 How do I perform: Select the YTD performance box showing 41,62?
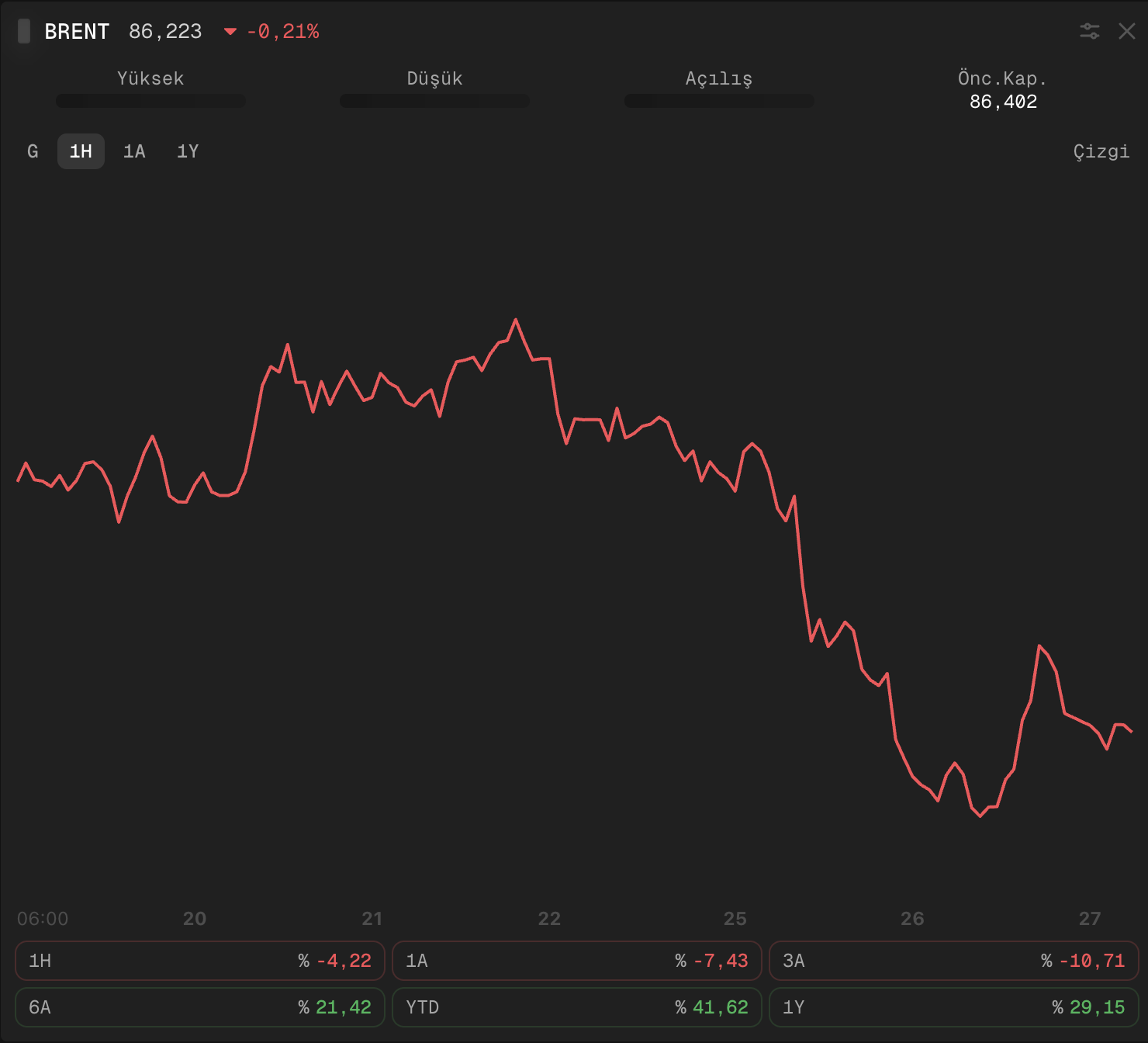click(x=577, y=1007)
